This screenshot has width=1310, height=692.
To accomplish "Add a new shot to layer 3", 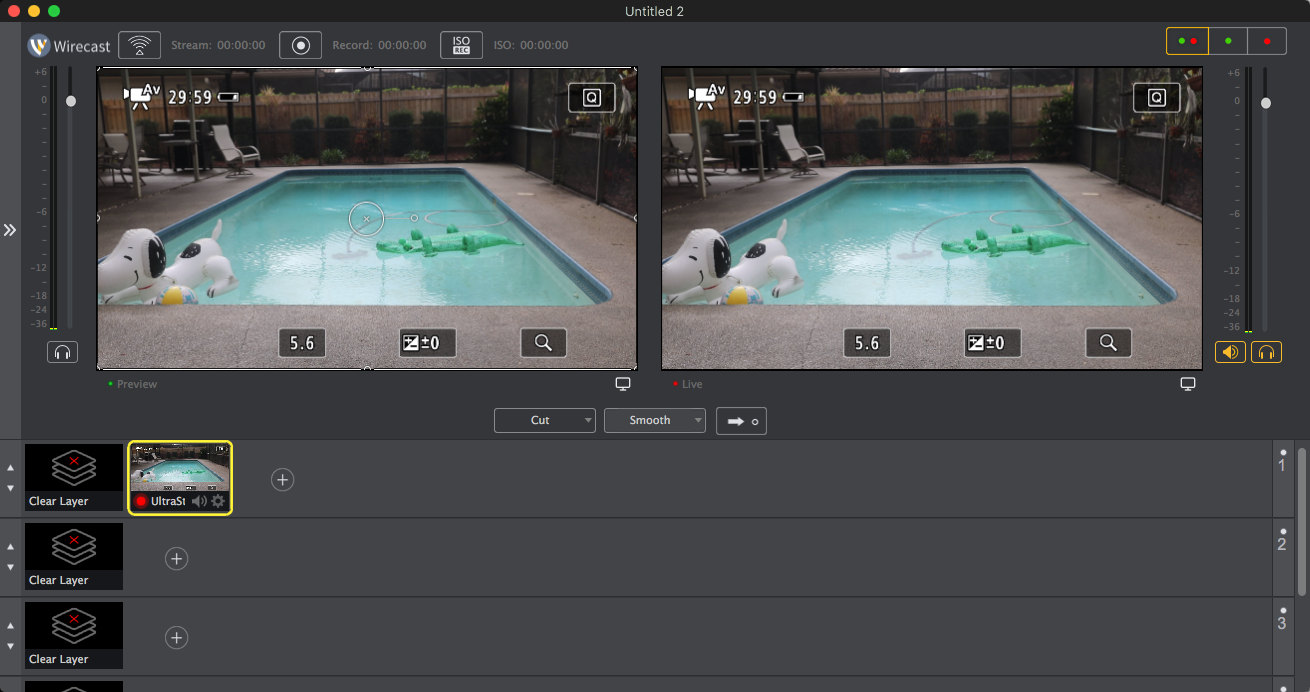I will tap(176, 638).
